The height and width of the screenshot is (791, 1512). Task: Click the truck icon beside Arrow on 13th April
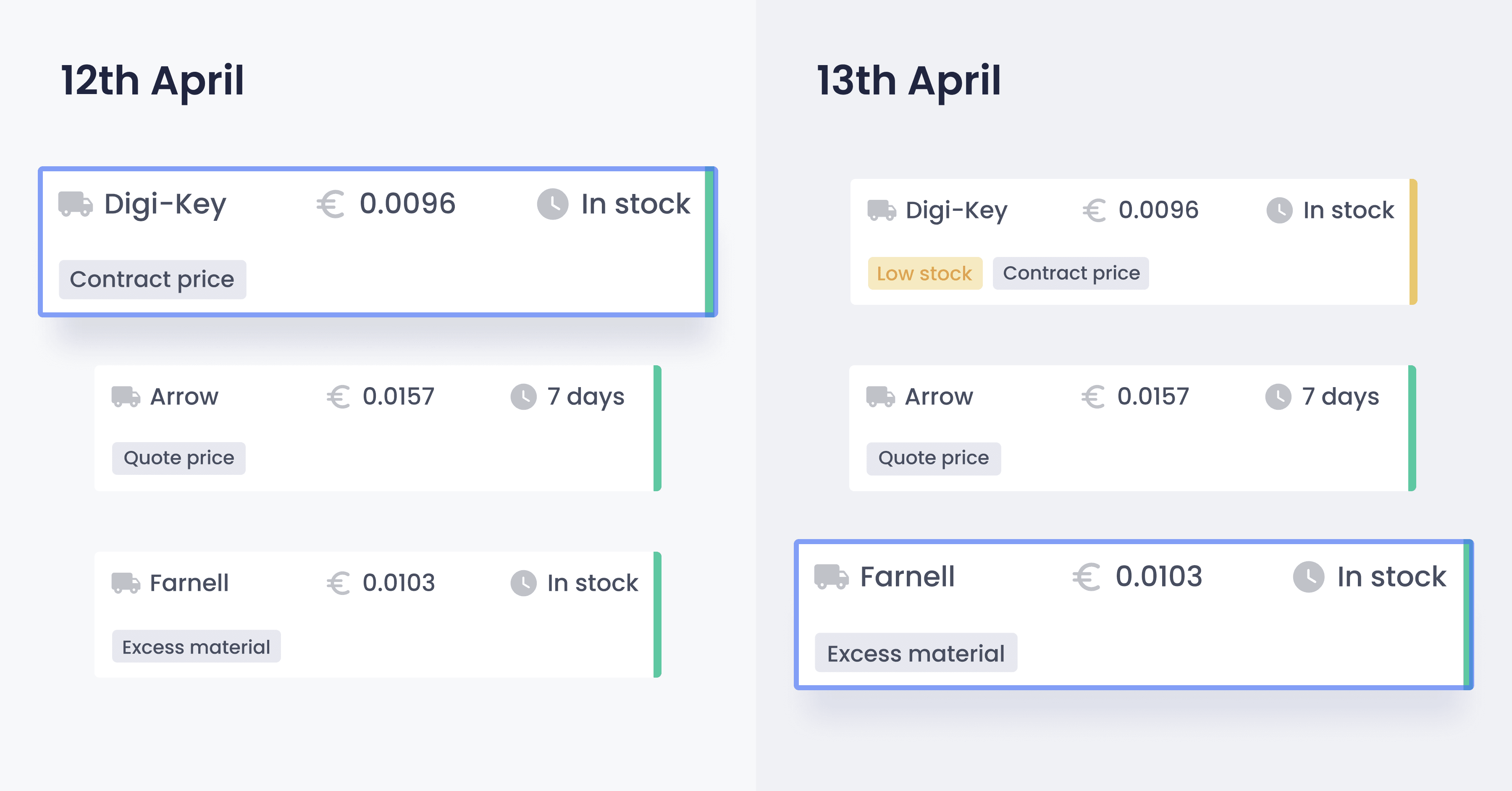tap(880, 397)
